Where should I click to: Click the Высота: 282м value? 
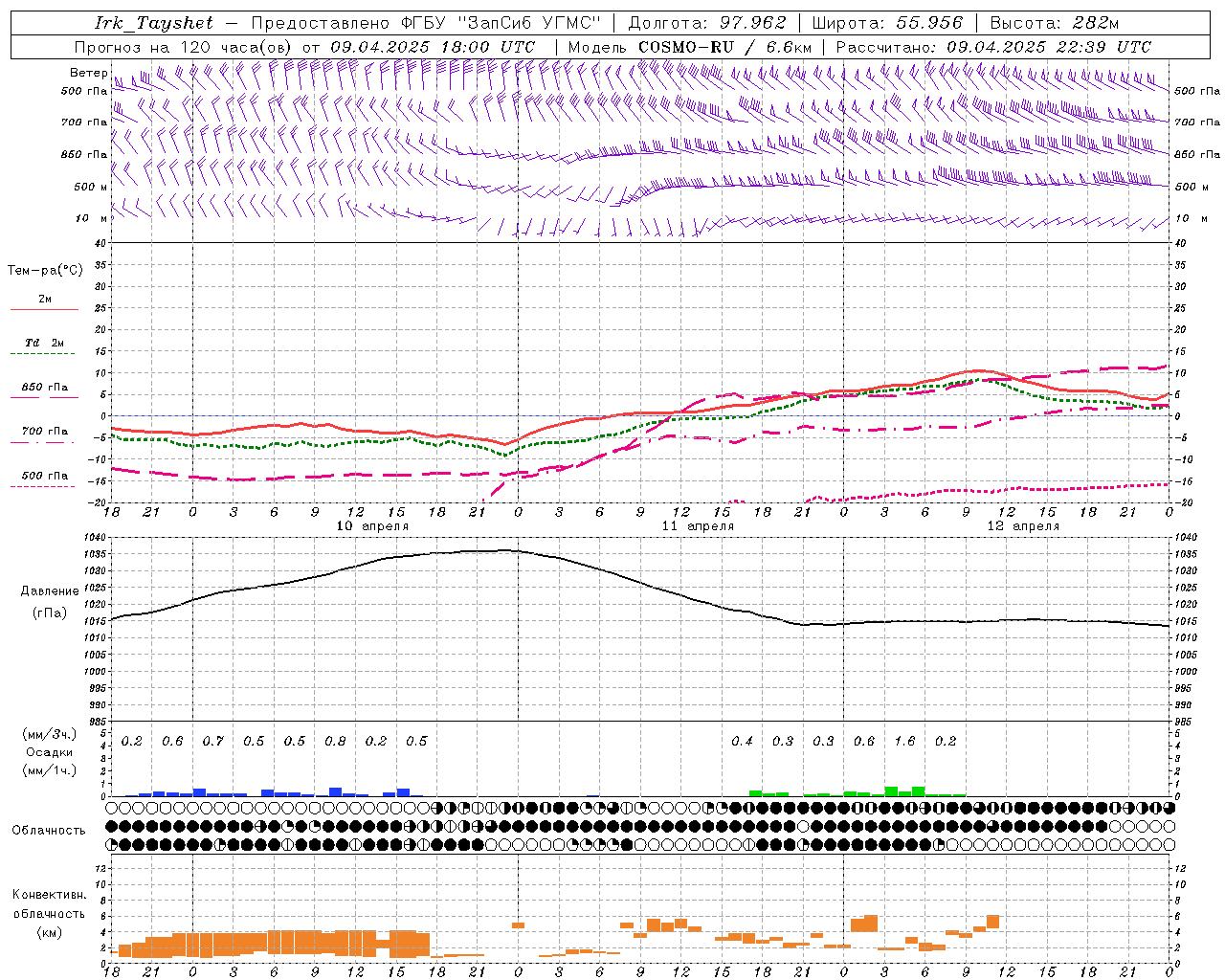1054,23
